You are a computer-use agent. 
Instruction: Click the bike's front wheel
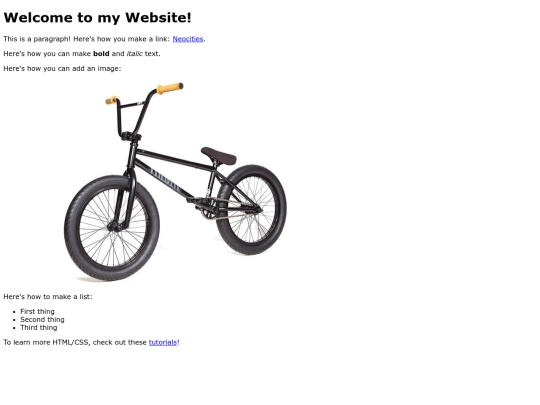tap(112, 228)
